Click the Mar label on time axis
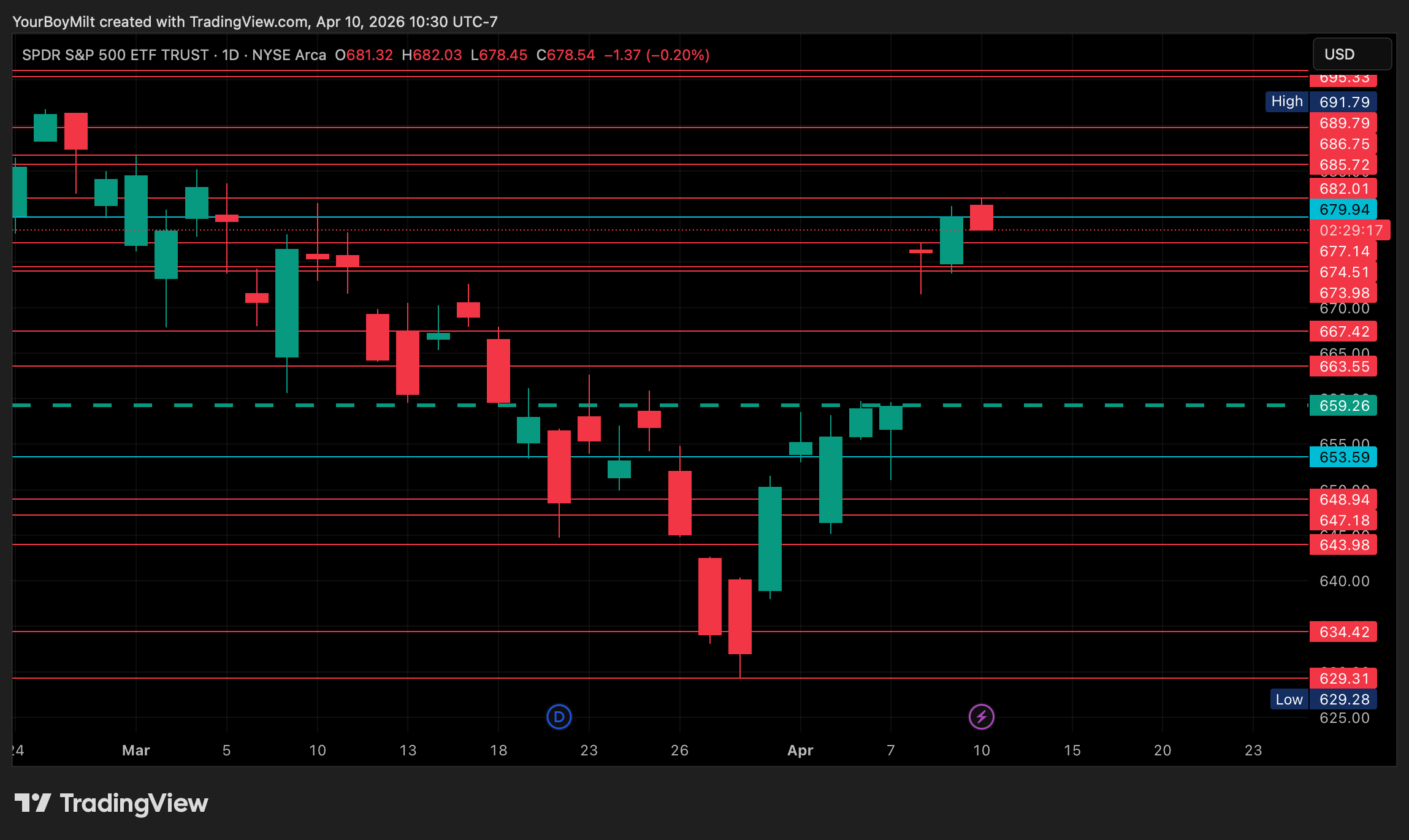 coord(136,750)
